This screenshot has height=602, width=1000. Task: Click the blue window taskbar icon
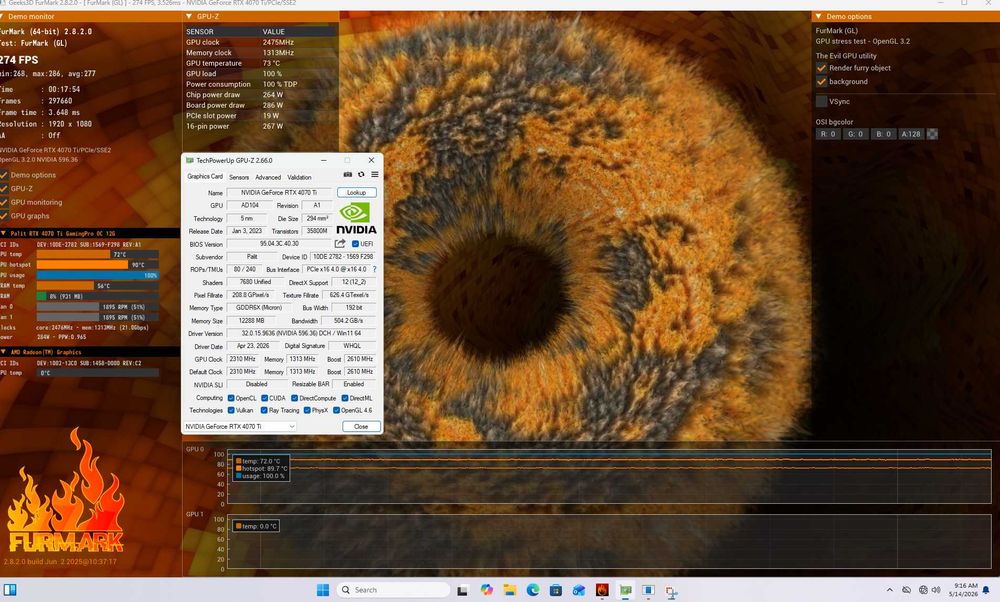coord(648,590)
